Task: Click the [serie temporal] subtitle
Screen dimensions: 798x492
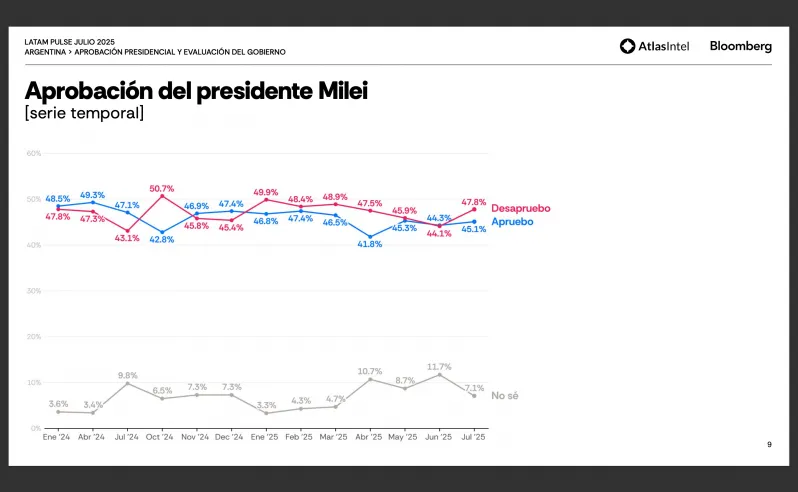Action: point(84,113)
